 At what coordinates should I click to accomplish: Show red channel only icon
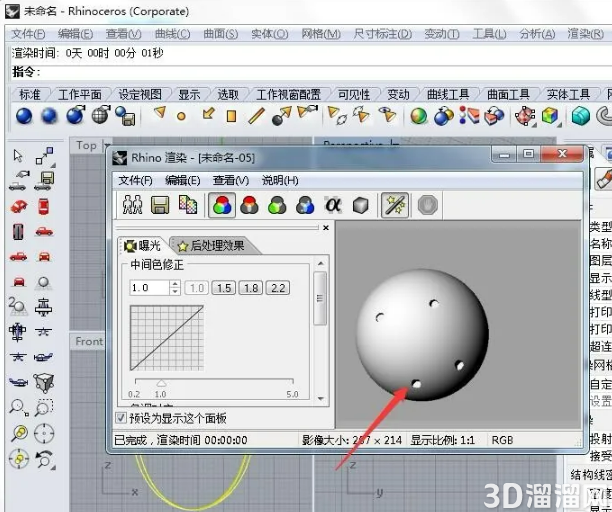pyautogui.click(x=249, y=205)
